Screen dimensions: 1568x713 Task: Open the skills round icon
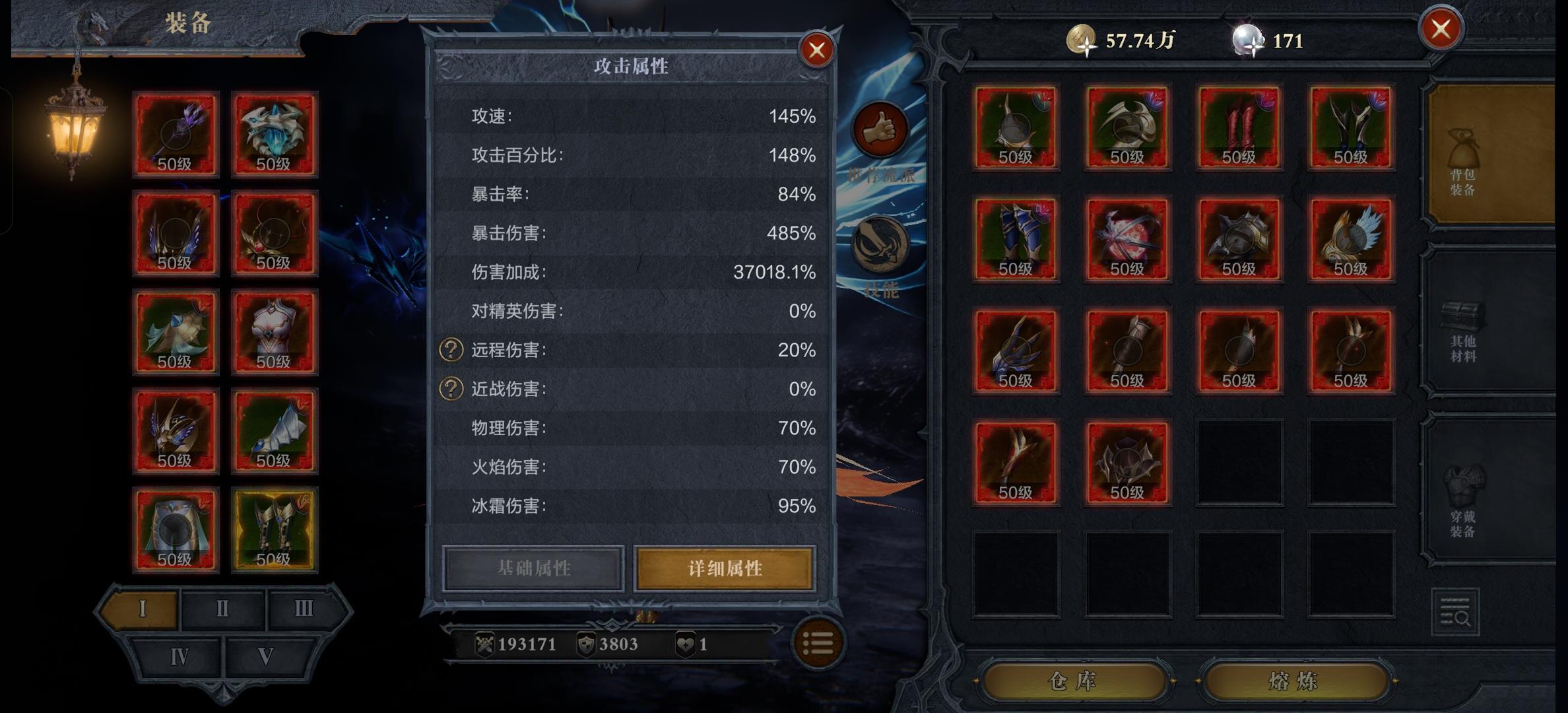(880, 244)
